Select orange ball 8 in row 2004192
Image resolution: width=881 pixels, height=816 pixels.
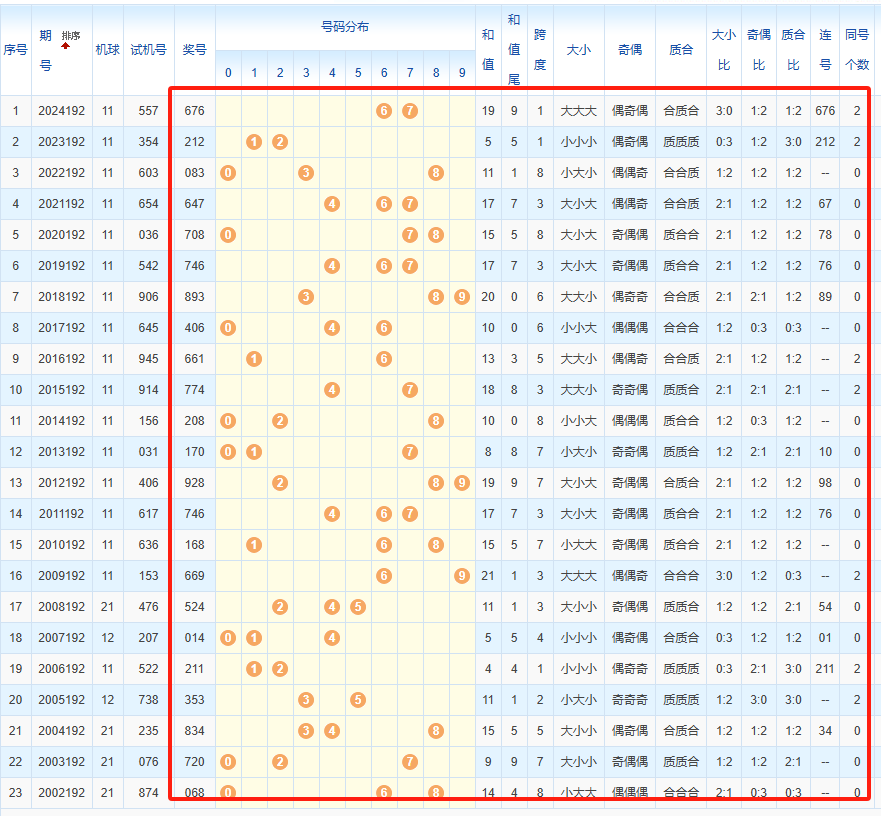pos(436,731)
